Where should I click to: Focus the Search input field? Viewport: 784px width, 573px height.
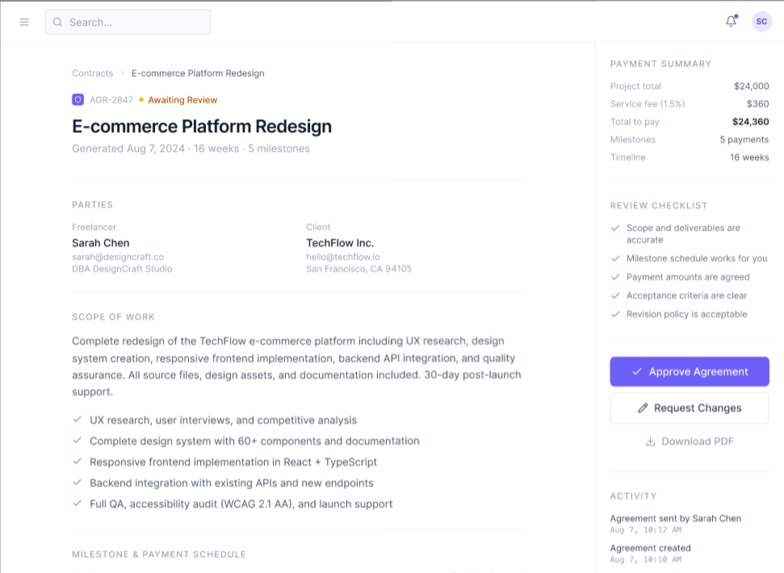[128, 22]
